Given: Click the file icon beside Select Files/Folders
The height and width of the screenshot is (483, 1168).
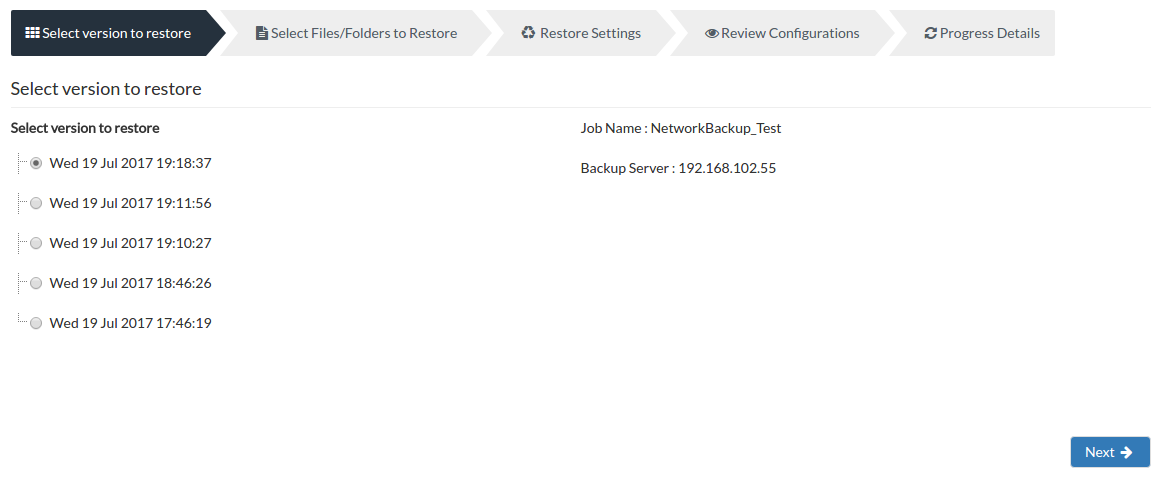Looking at the screenshot, I should [x=261, y=33].
